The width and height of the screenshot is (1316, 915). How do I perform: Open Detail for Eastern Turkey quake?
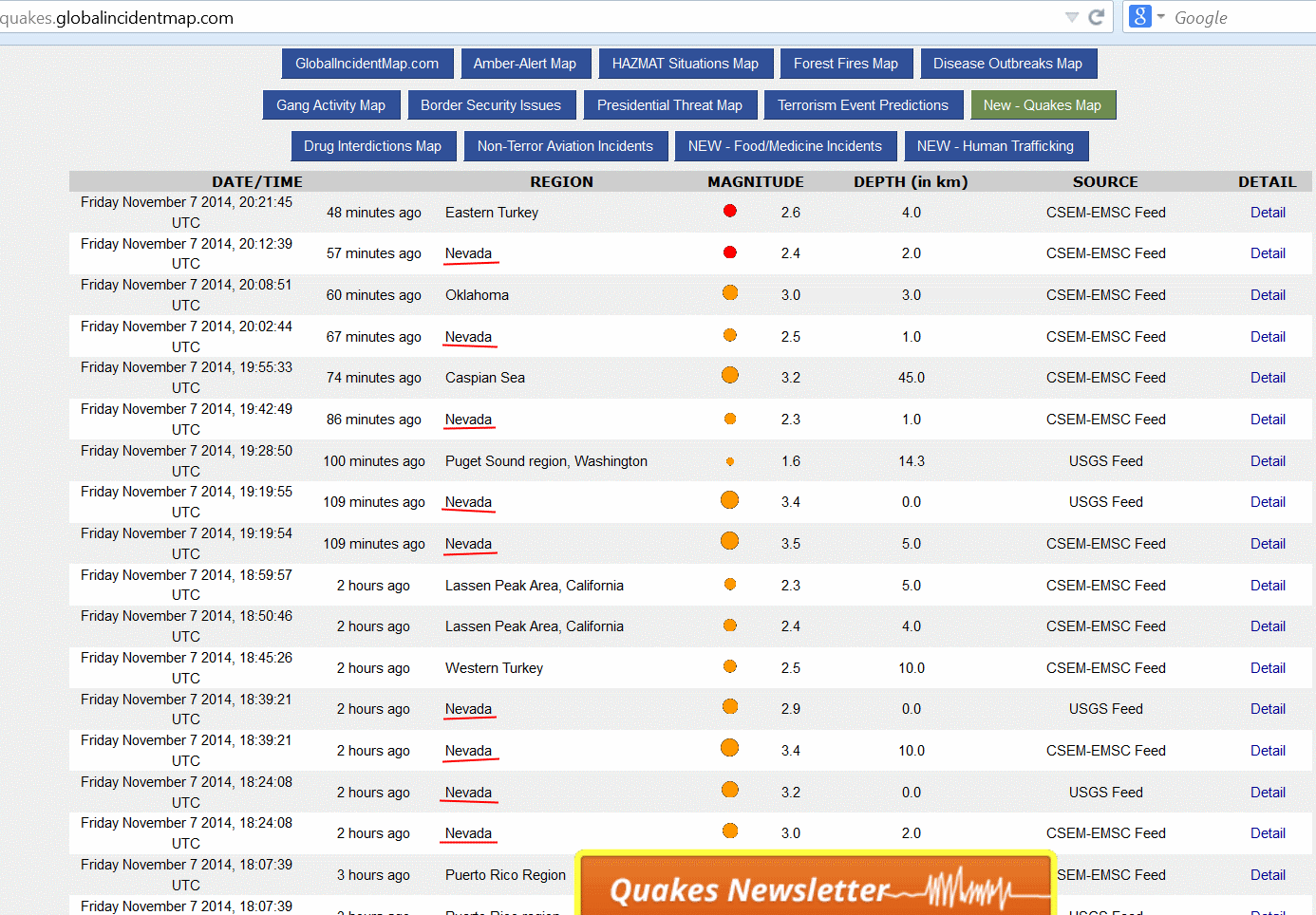click(x=1268, y=213)
